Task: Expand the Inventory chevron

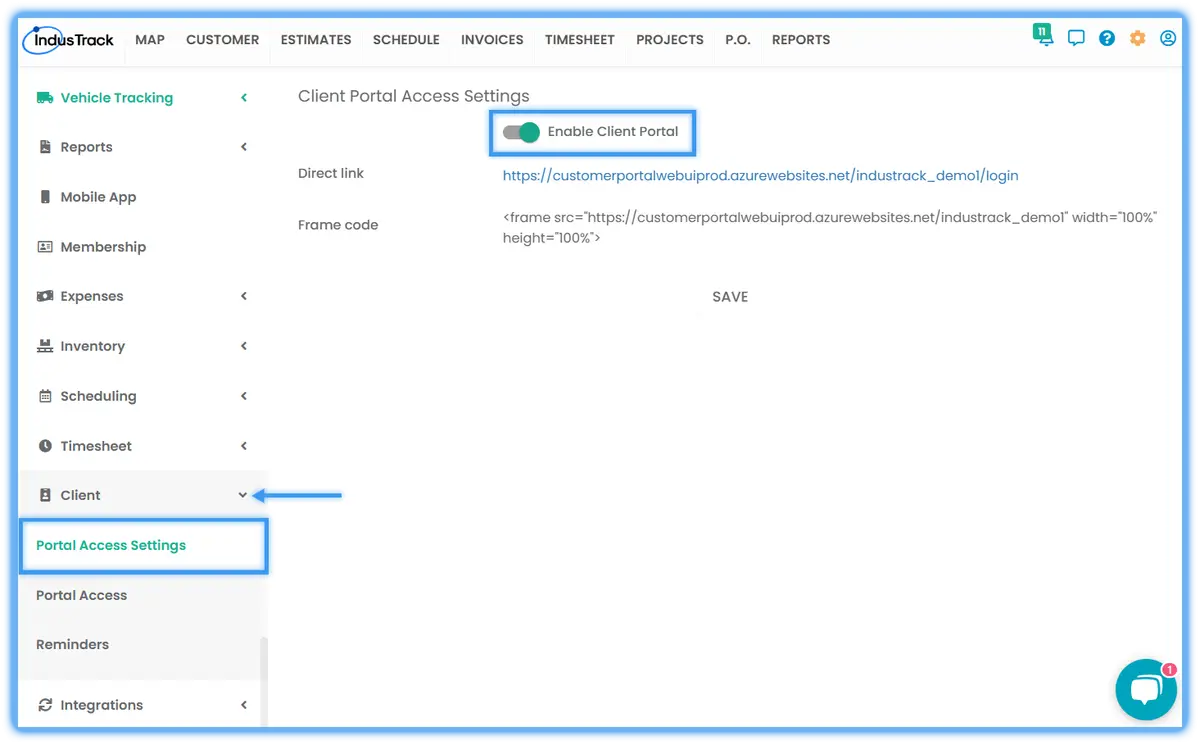Action: 244,346
